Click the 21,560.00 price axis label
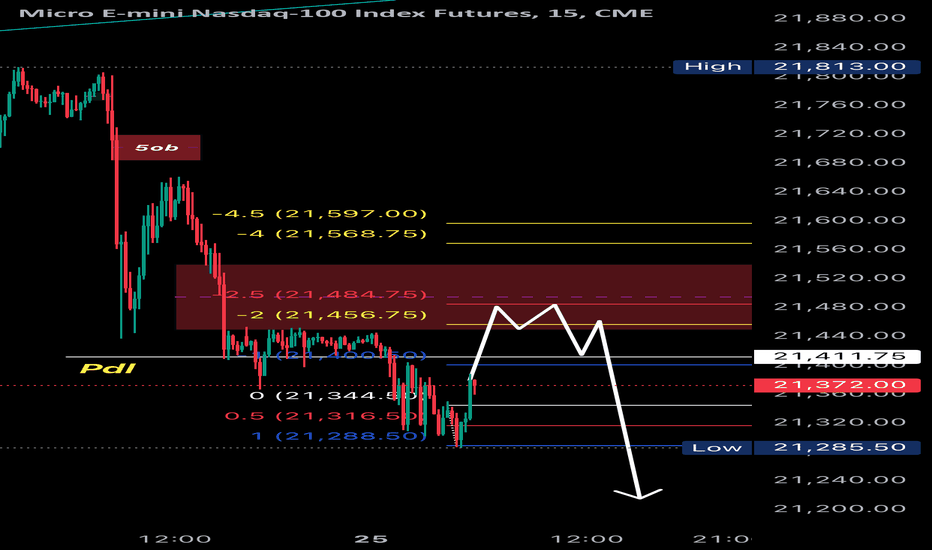Viewport: 932px width, 550px height. pyautogui.click(x=840, y=249)
